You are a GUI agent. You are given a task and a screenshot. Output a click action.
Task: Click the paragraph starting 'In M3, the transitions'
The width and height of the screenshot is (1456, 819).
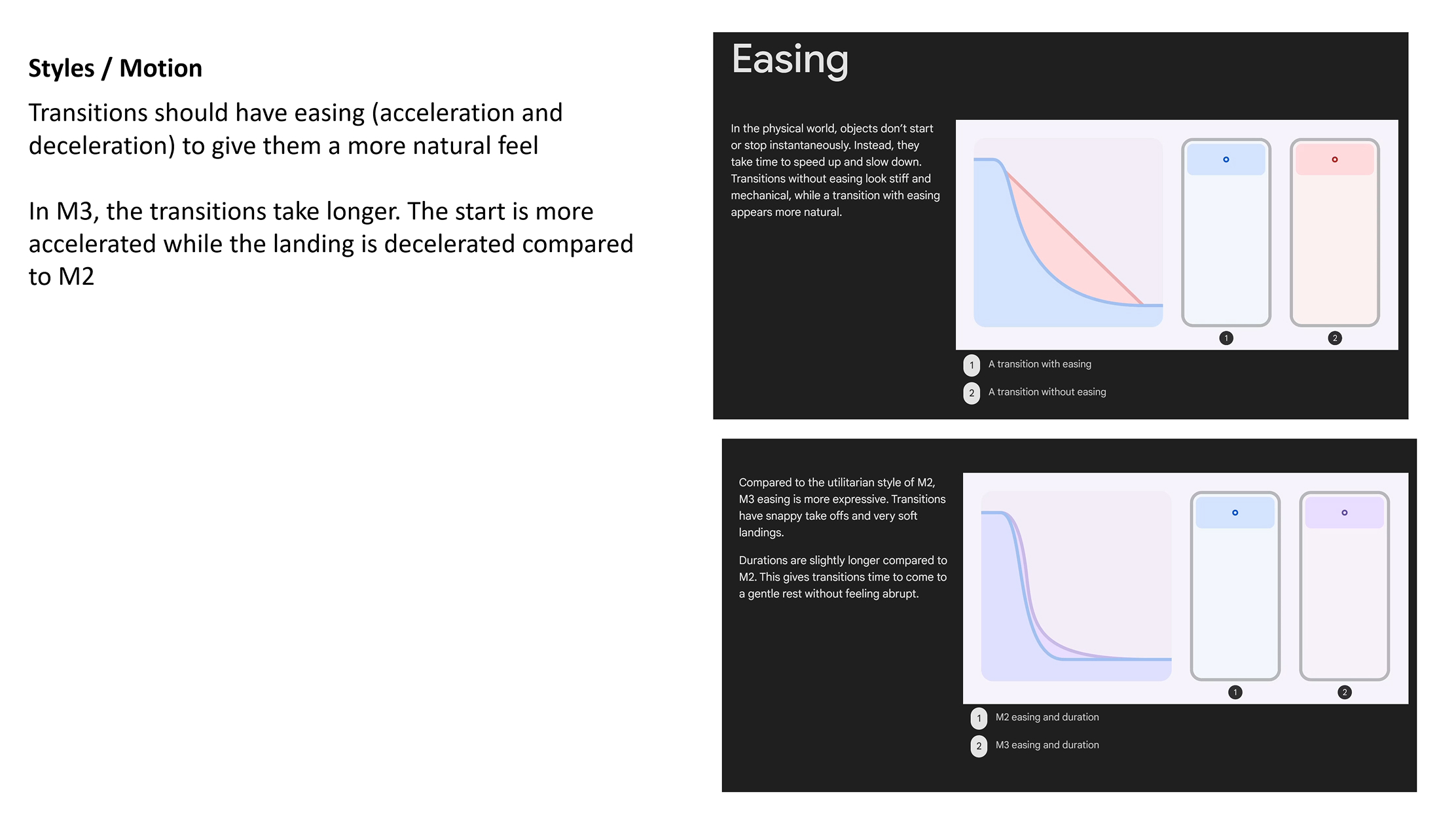pyautogui.click(x=331, y=244)
